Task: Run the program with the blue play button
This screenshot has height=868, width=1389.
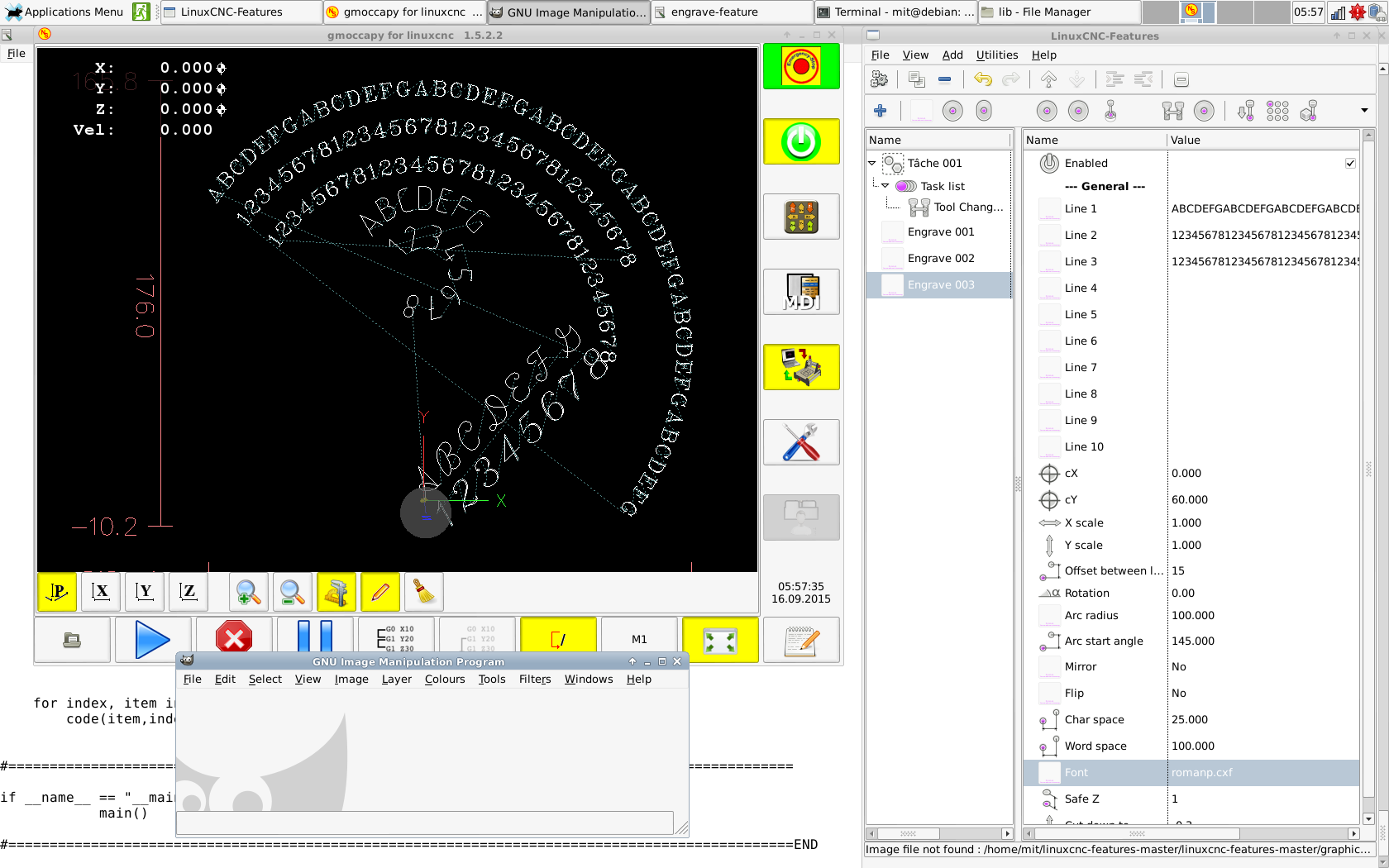Action: point(152,640)
